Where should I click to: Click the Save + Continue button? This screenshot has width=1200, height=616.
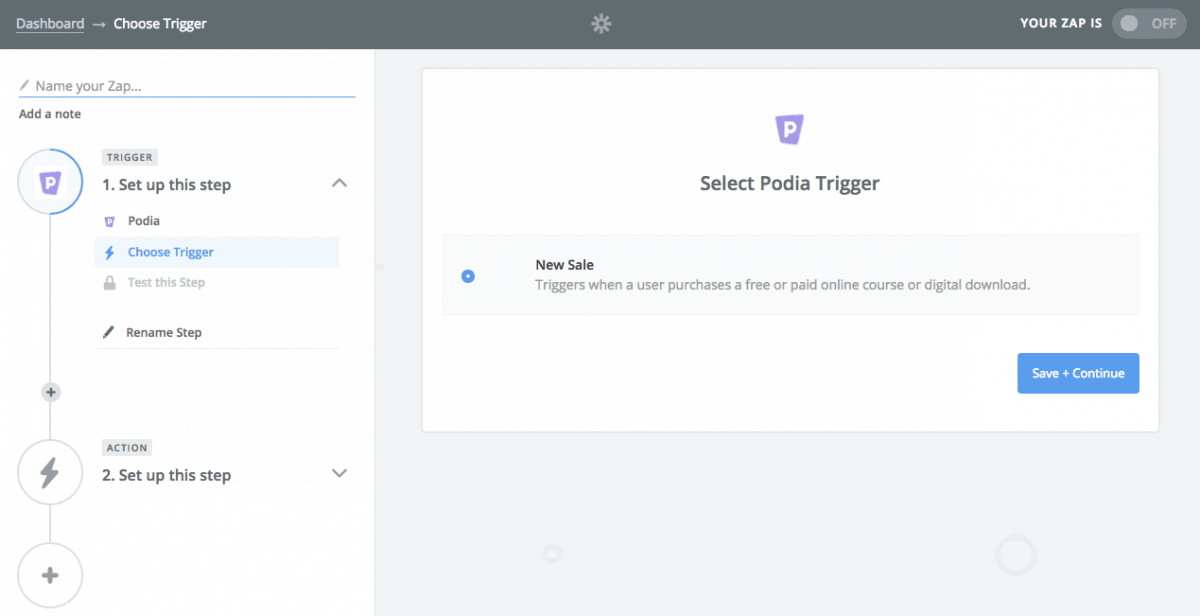pos(1077,373)
